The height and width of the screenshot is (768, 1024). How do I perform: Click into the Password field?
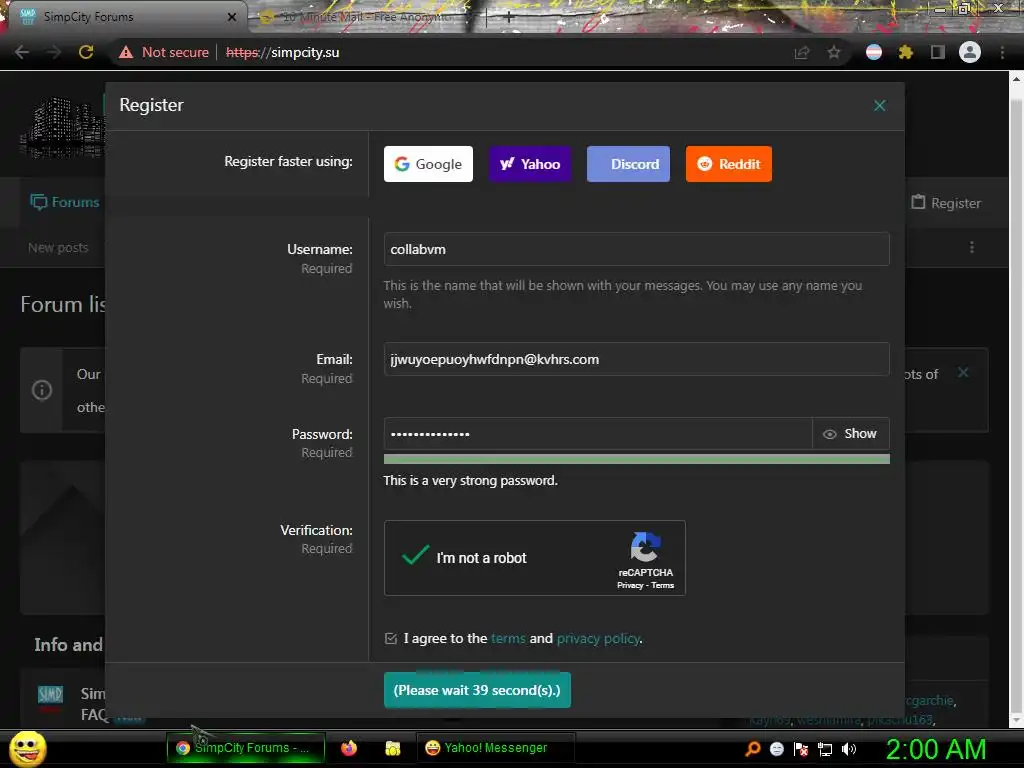(x=598, y=434)
